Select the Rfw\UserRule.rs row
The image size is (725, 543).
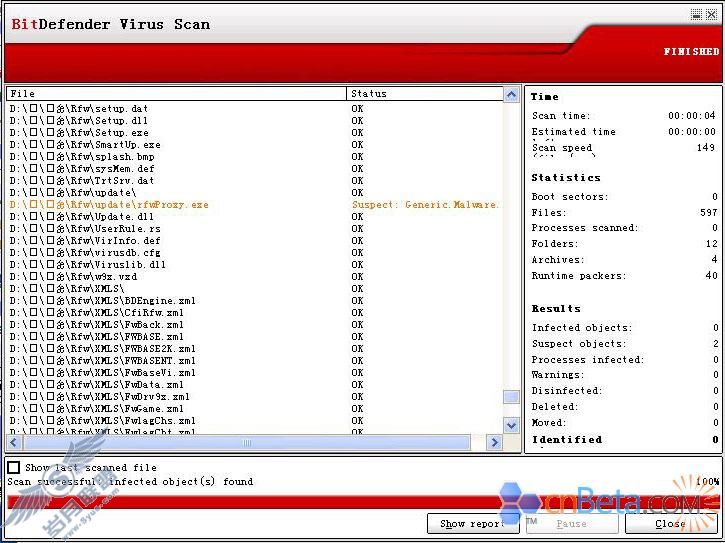click(x=255, y=228)
